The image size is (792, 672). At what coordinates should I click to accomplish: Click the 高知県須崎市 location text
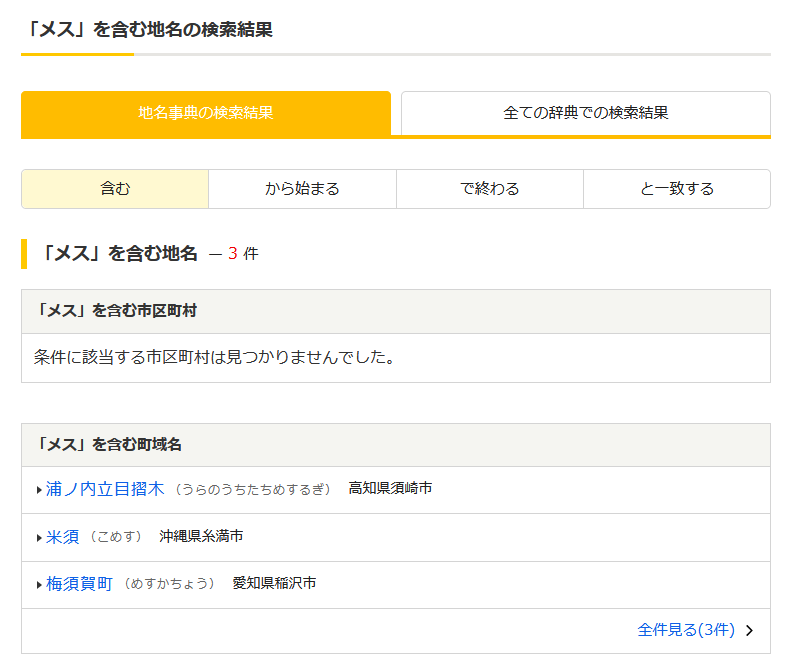coord(391,489)
